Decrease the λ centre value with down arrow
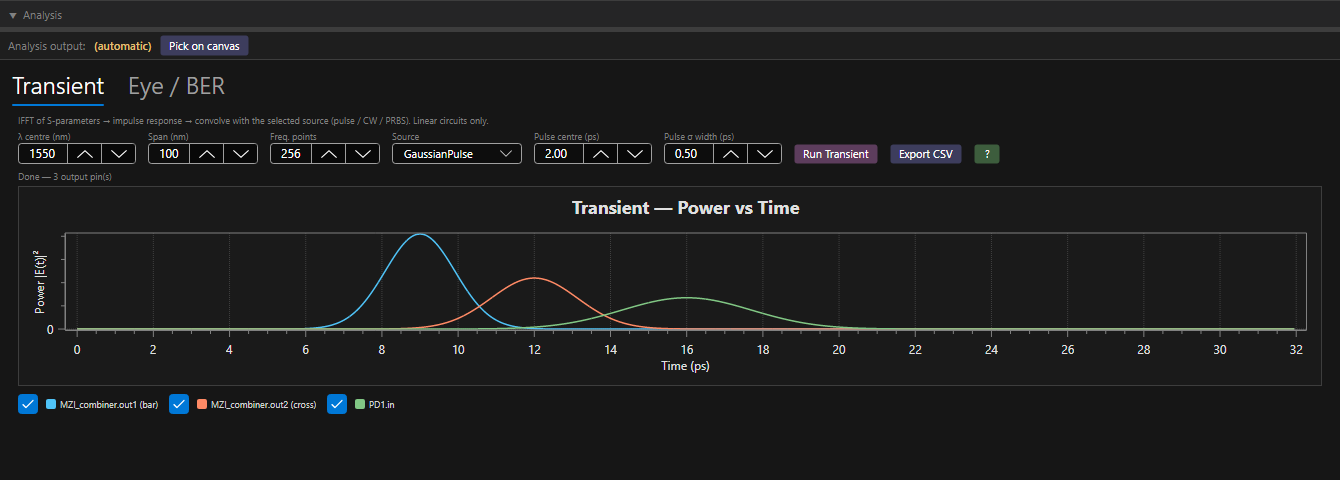Screen dimensions: 1340x480 pos(119,154)
